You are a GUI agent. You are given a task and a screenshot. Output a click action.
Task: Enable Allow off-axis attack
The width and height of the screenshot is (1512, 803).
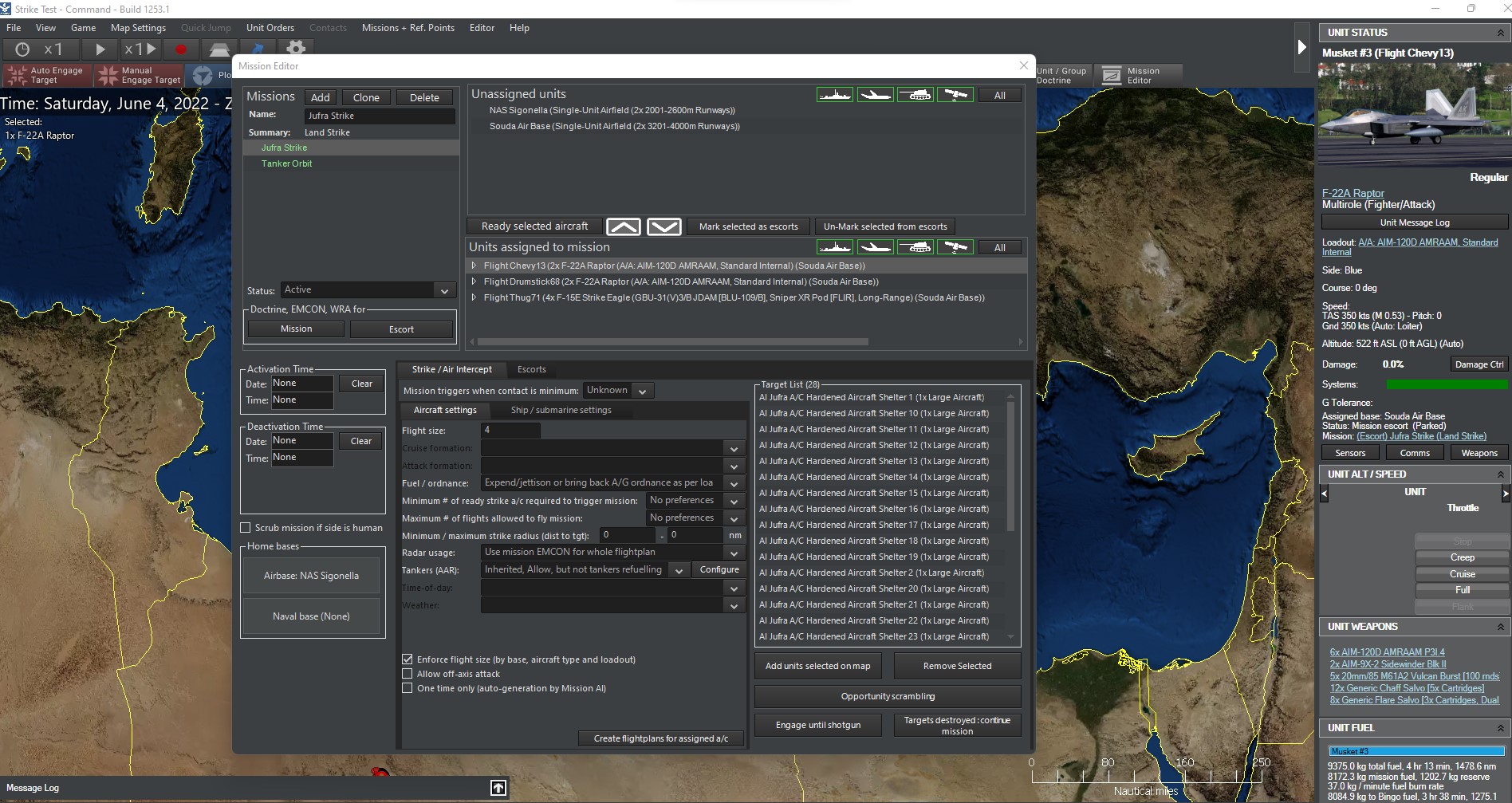point(408,674)
